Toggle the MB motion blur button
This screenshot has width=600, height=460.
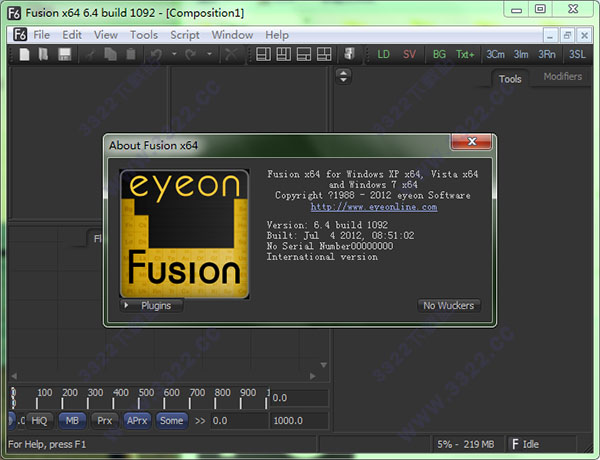[72, 421]
